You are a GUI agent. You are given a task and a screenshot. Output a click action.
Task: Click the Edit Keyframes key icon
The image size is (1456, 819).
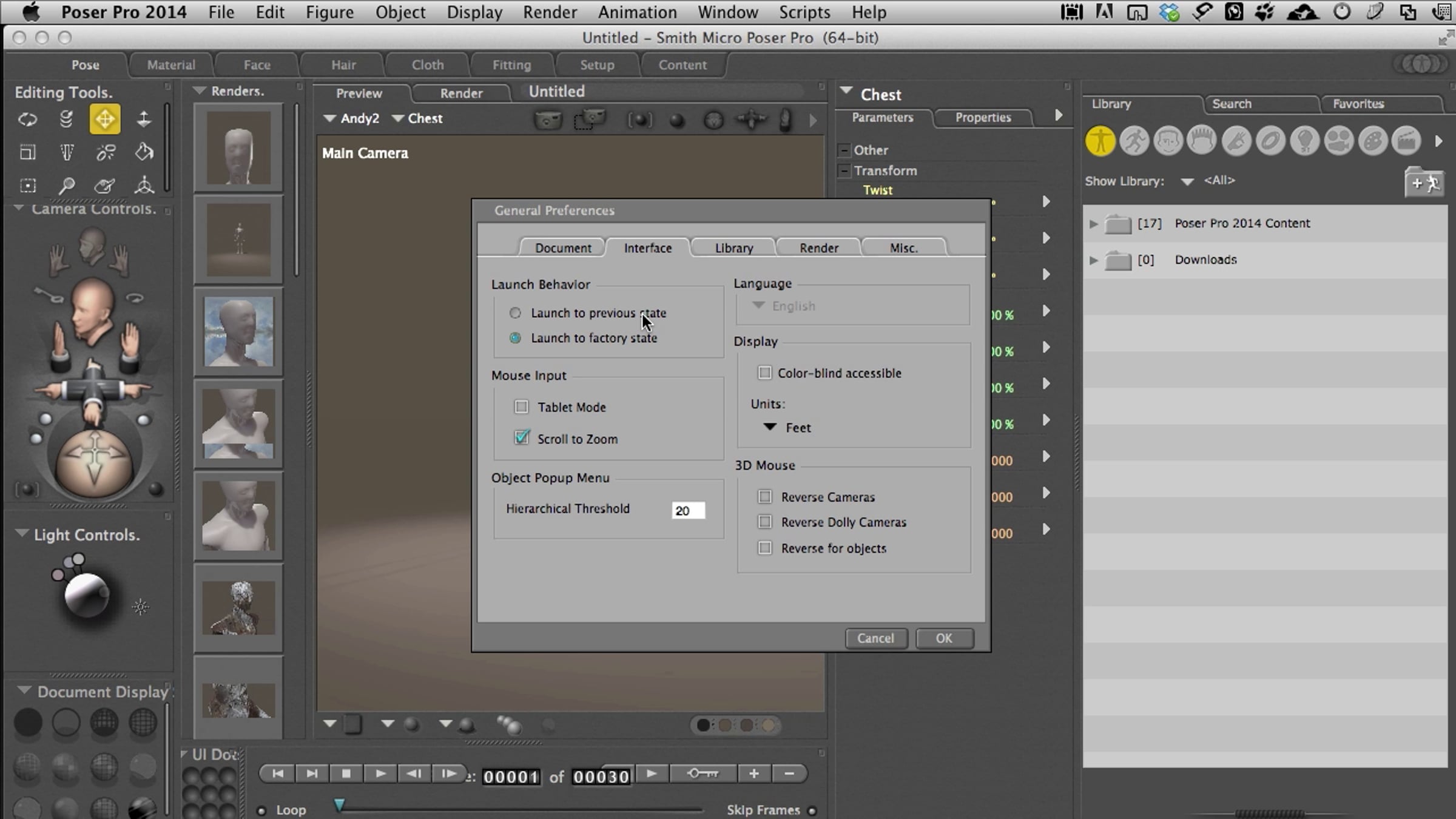703,773
